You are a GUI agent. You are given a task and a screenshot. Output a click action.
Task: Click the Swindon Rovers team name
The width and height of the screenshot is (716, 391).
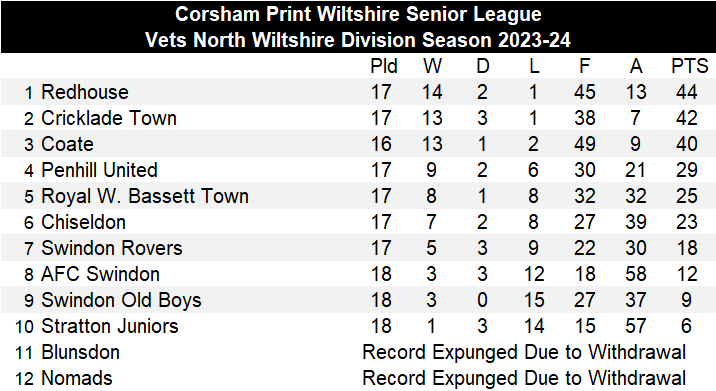coord(112,248)
